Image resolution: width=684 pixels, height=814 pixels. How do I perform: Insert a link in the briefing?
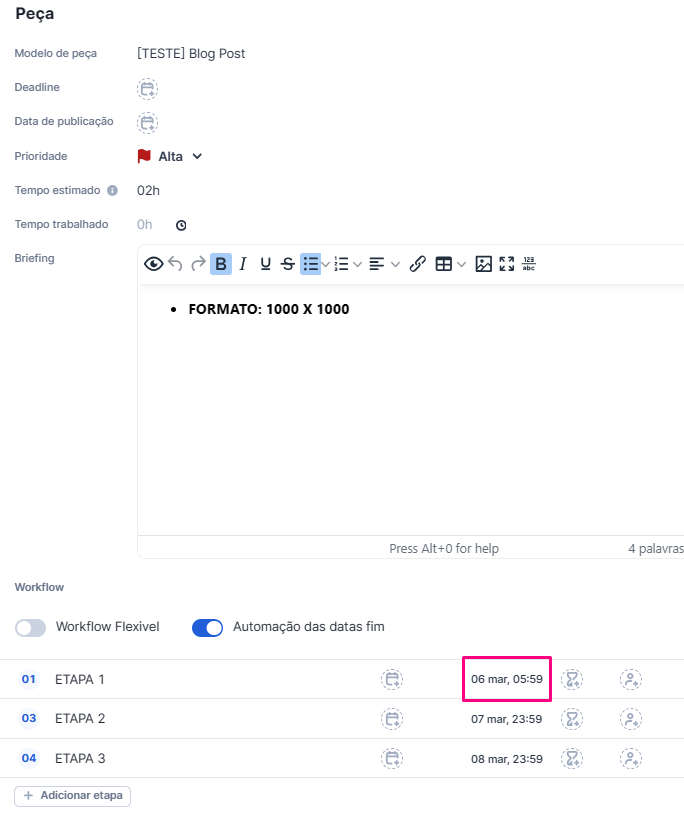tap(418, 264)
